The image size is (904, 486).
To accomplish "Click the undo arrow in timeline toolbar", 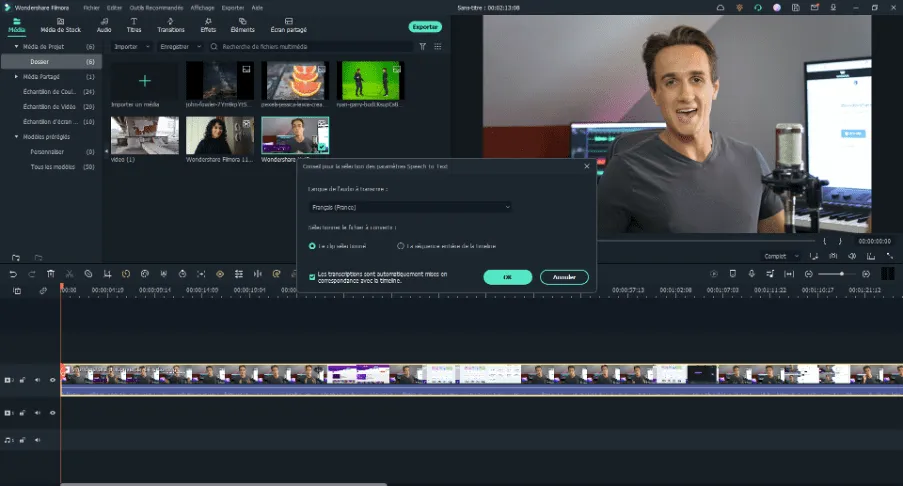I will (x=13, y=274).
